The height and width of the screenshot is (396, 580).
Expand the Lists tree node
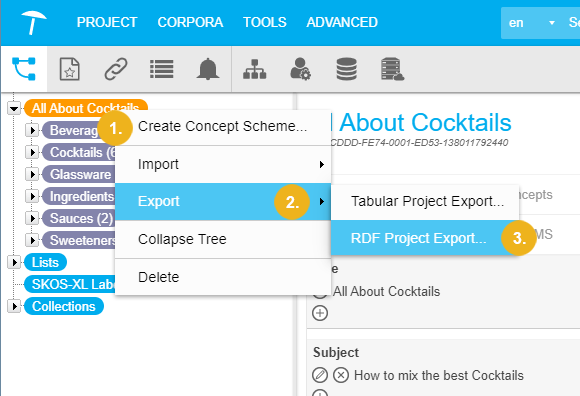click(x=14, y=263)
